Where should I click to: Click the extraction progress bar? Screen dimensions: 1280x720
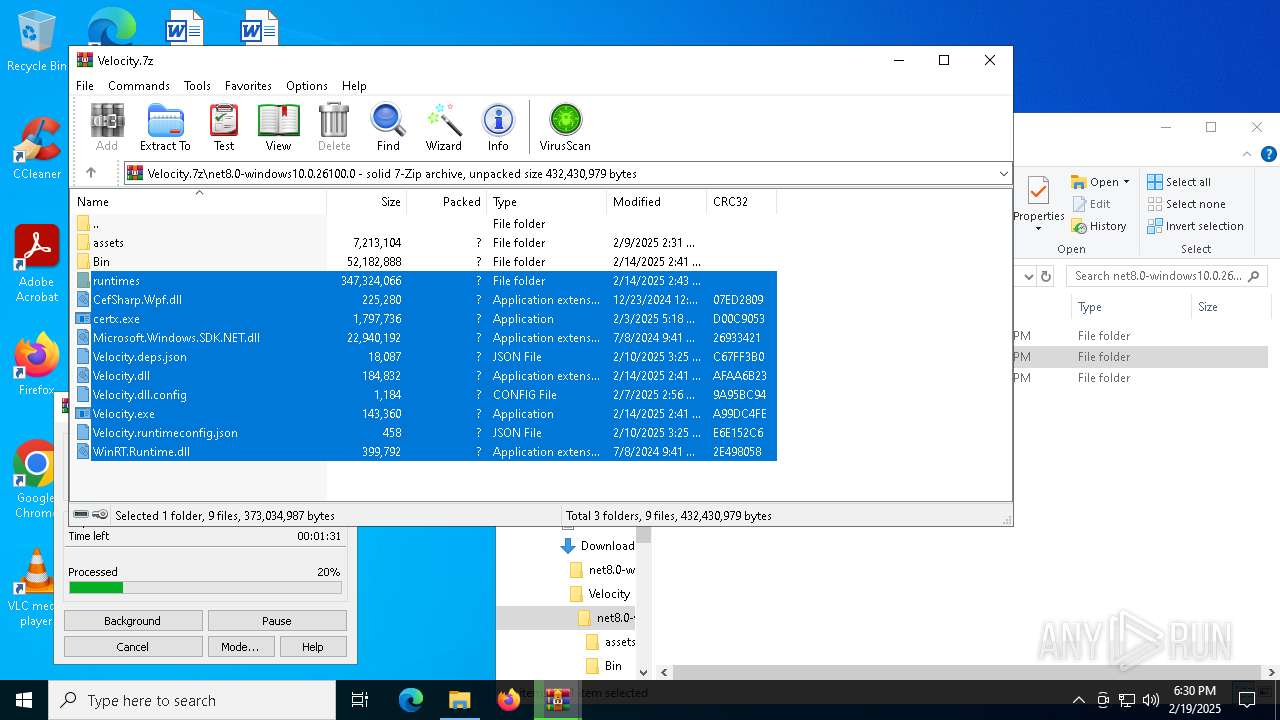click(x=205, y=588)
